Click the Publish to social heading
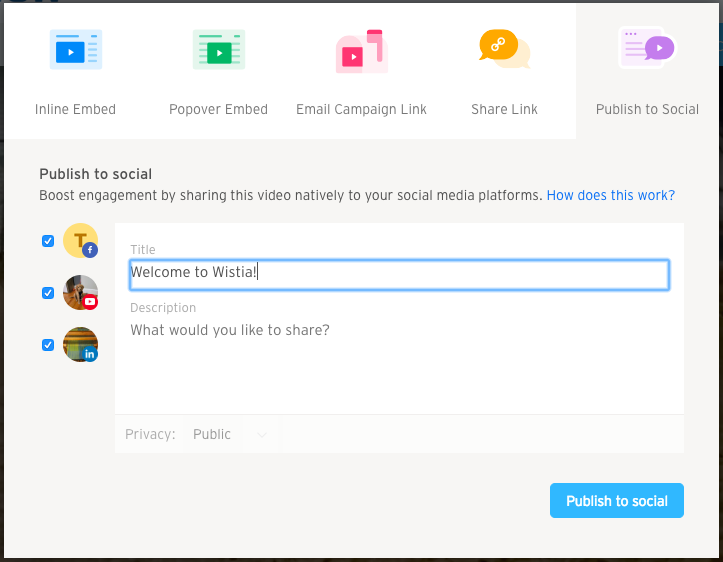The image size is (723, 562). 95,174
